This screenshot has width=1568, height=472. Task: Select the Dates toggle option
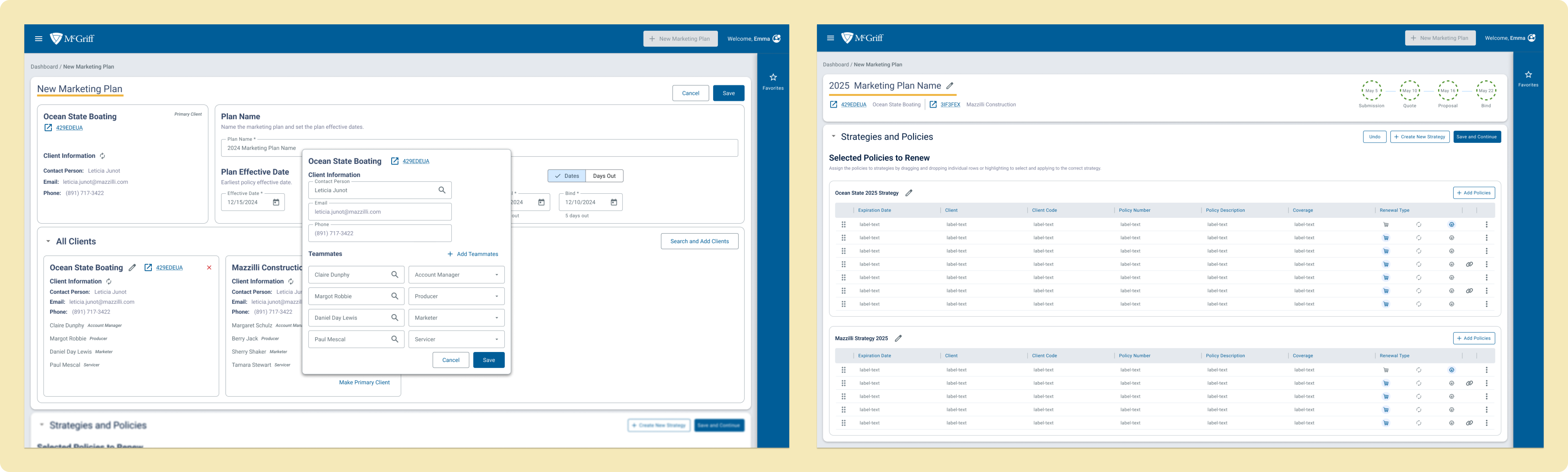click(x=566, y=176)
